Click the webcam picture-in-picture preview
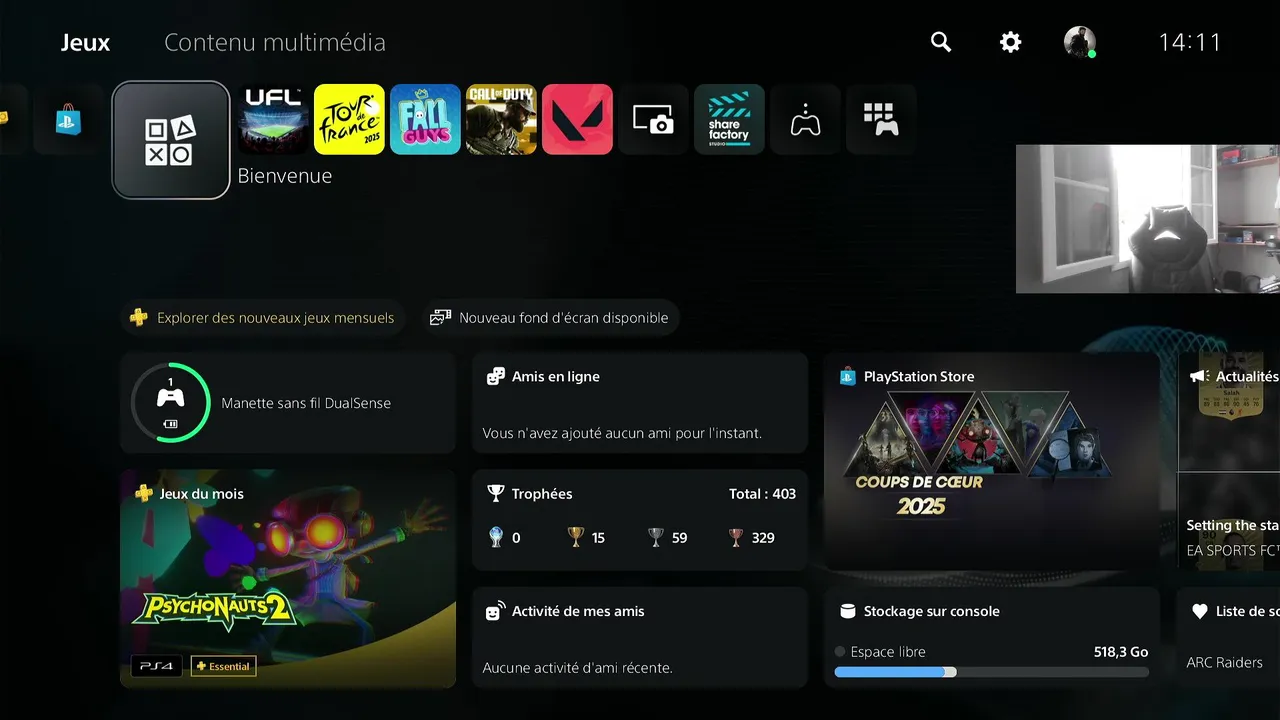 (1148, 219)
